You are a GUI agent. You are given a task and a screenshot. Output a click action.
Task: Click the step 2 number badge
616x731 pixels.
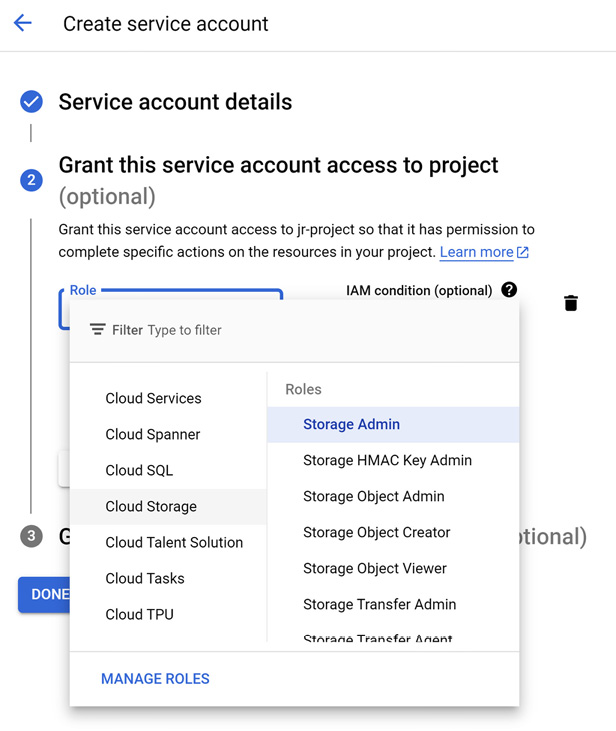[31, 180]
